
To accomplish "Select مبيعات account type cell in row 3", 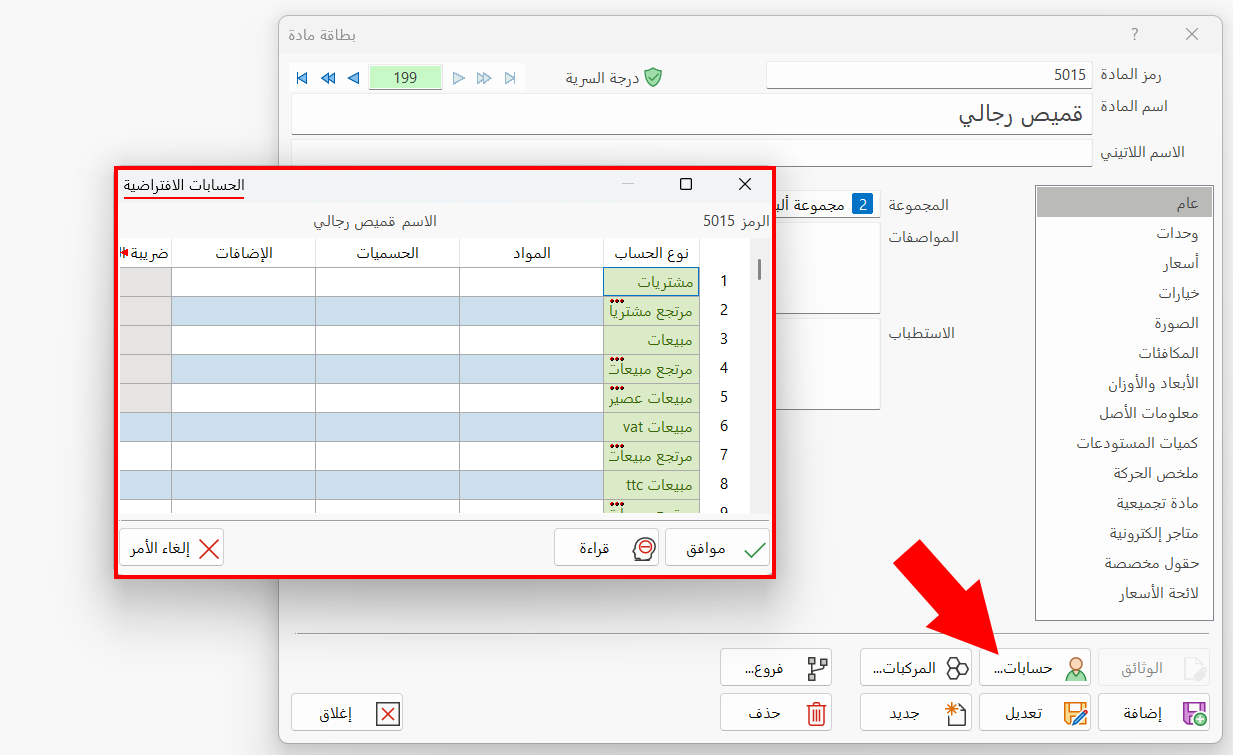I will pyautogui.click(x=652, y=340).
